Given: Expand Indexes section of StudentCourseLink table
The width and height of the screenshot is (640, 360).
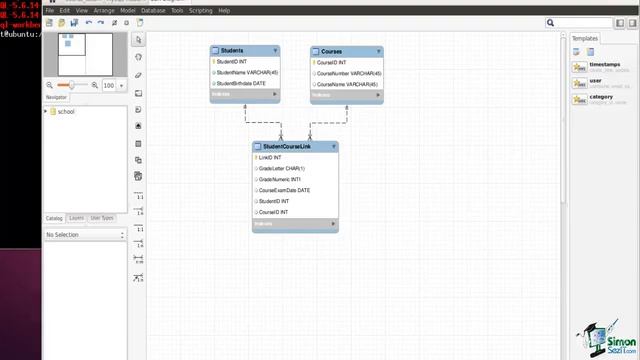Looking at the screenshot, I should pyautogui.click(x=333, y=224).
